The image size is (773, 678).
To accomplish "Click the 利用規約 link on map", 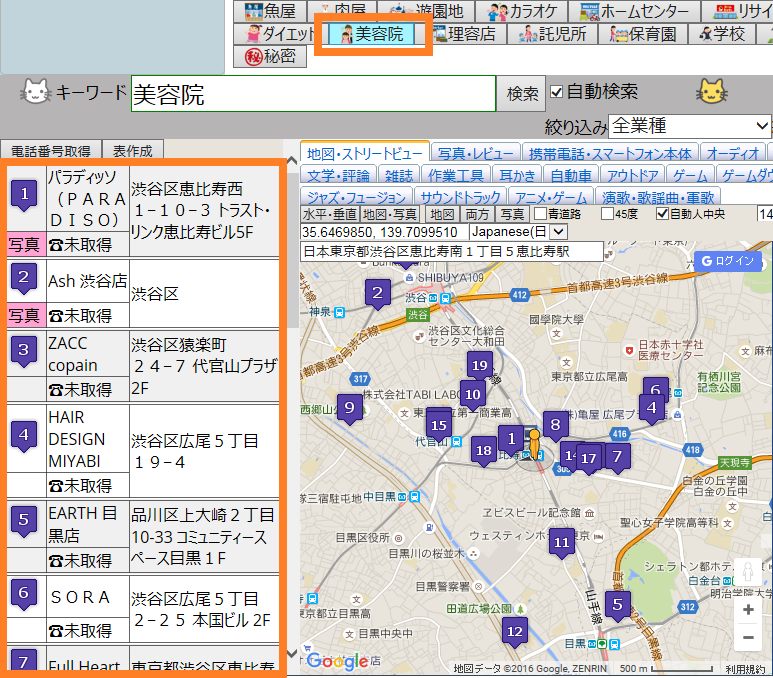I will [x=745, y=669].
